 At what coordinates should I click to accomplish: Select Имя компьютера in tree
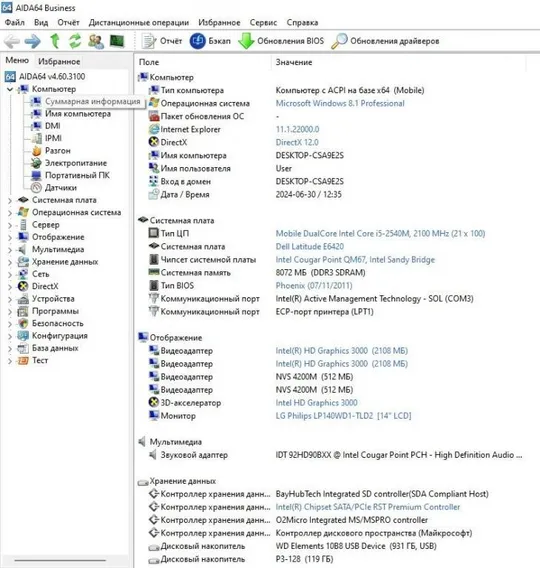click(78, 114)
